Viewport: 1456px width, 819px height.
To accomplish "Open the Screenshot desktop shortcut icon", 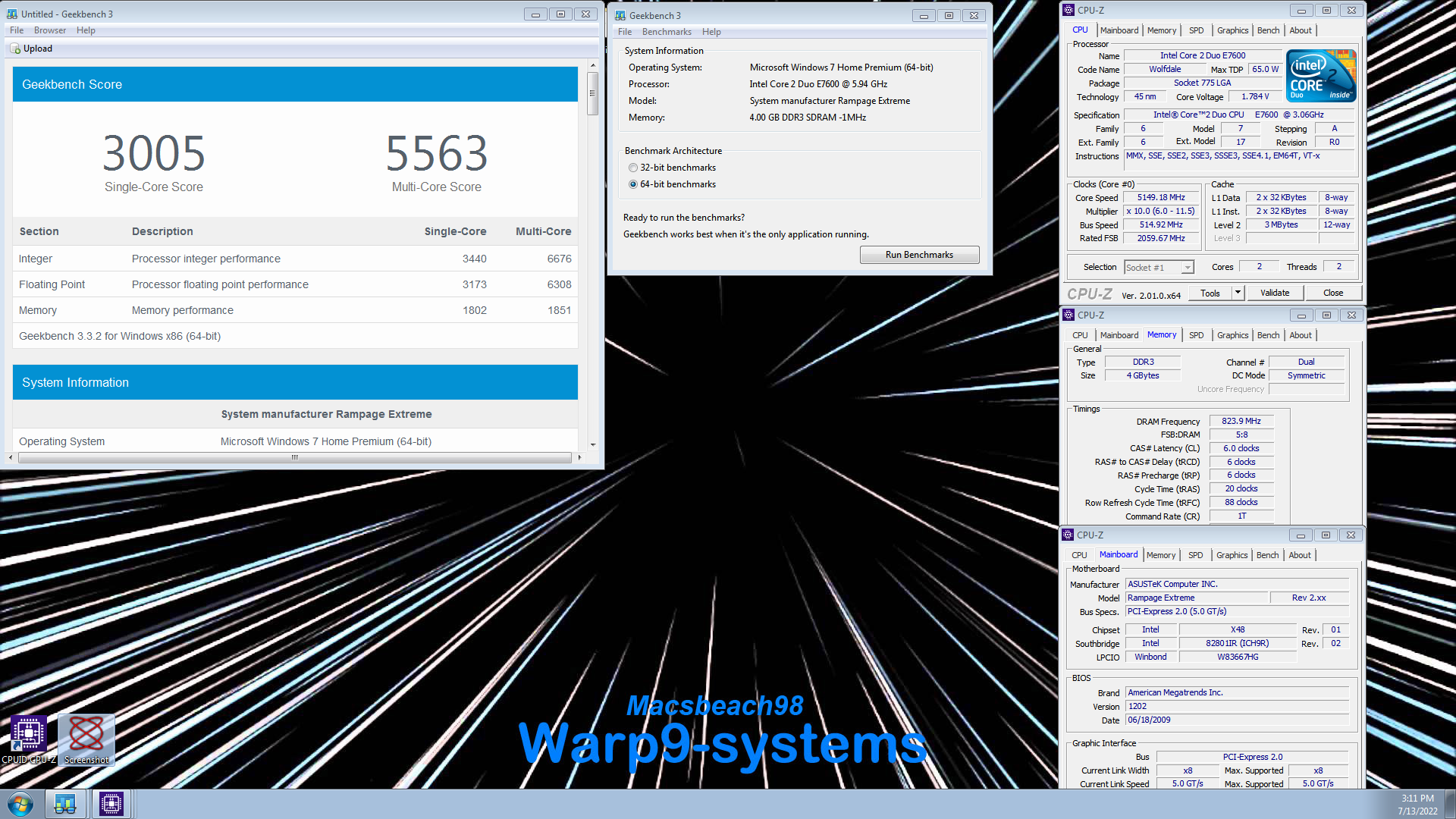I will pyautogui.click(x=86, y=739).
